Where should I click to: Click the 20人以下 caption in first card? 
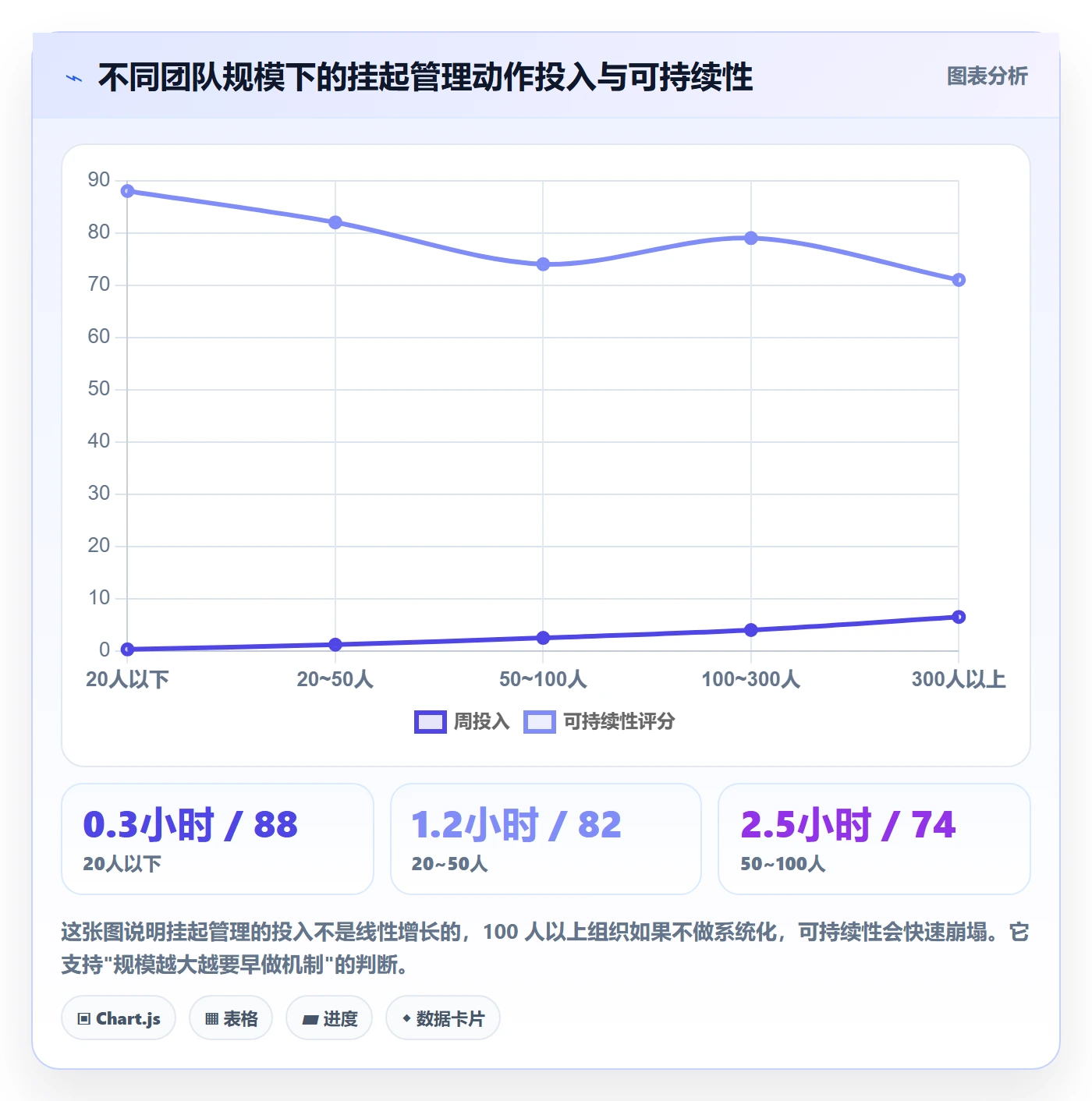tap(122, 864)
